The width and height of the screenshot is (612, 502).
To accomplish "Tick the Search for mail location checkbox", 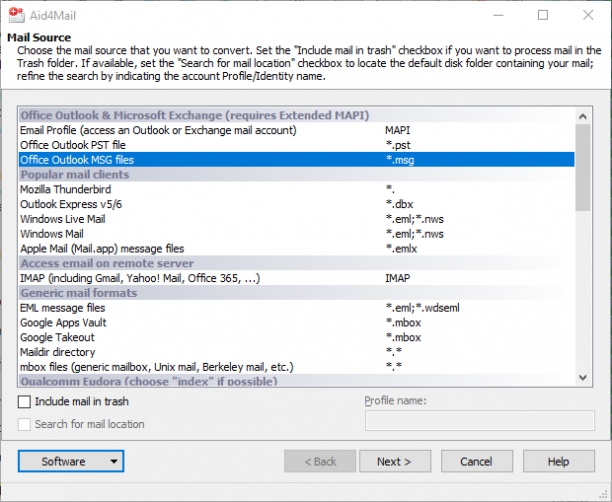I will [x=24, y=424].
